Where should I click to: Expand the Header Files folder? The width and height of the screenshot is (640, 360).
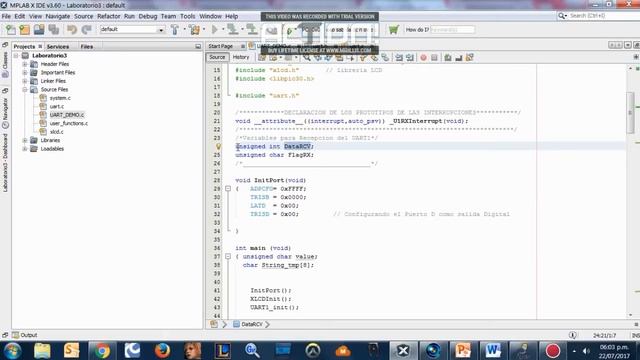(24, 64)
